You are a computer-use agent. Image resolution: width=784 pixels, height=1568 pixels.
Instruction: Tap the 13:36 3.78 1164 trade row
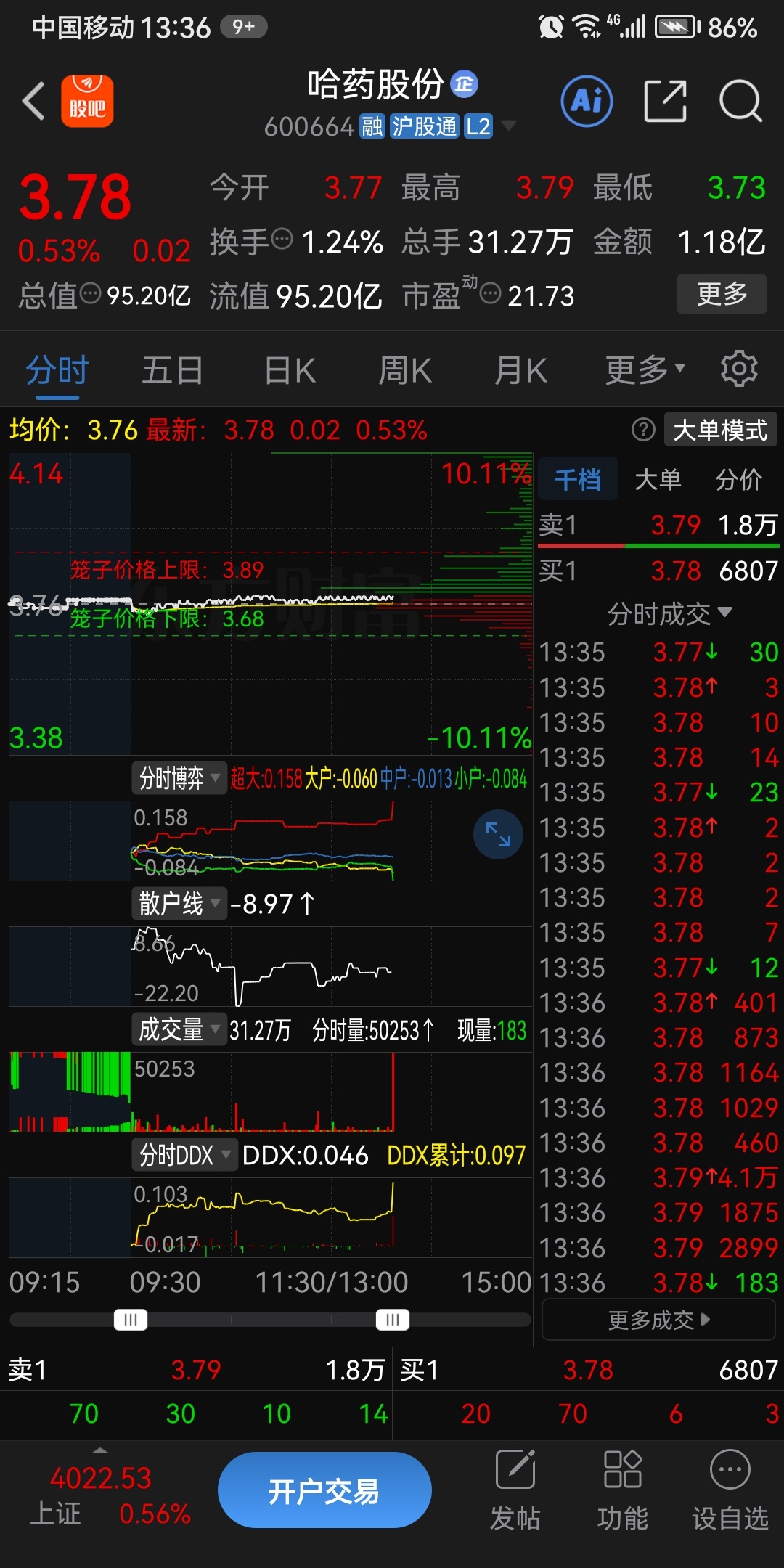pyautogui.click(x=658, y=1072)
